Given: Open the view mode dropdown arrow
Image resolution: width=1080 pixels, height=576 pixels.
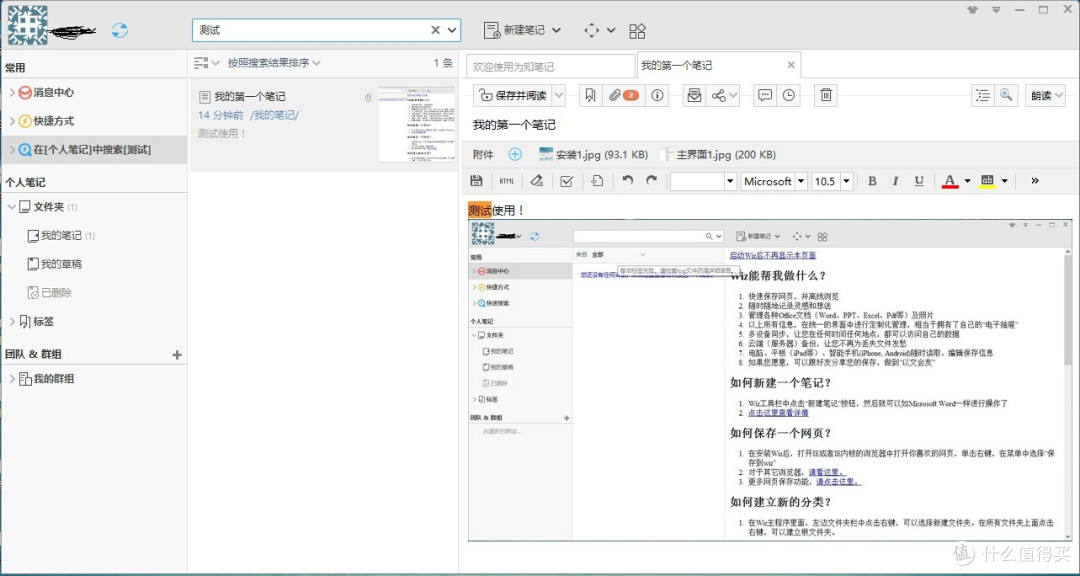Looking at the screenshot, I should click(x=610, y=30).
